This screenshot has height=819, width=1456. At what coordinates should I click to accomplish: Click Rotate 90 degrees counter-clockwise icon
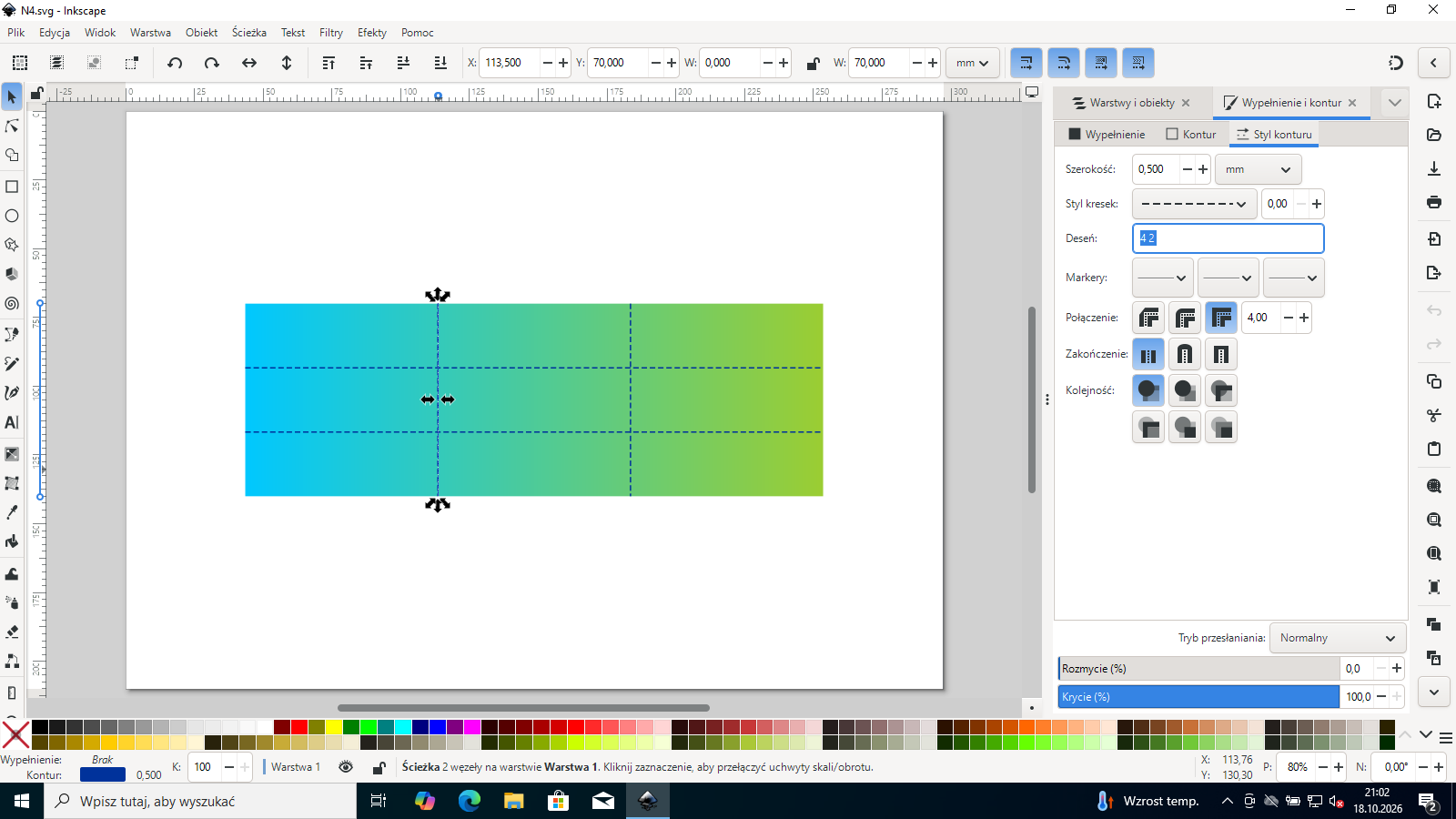pos(175,63)
